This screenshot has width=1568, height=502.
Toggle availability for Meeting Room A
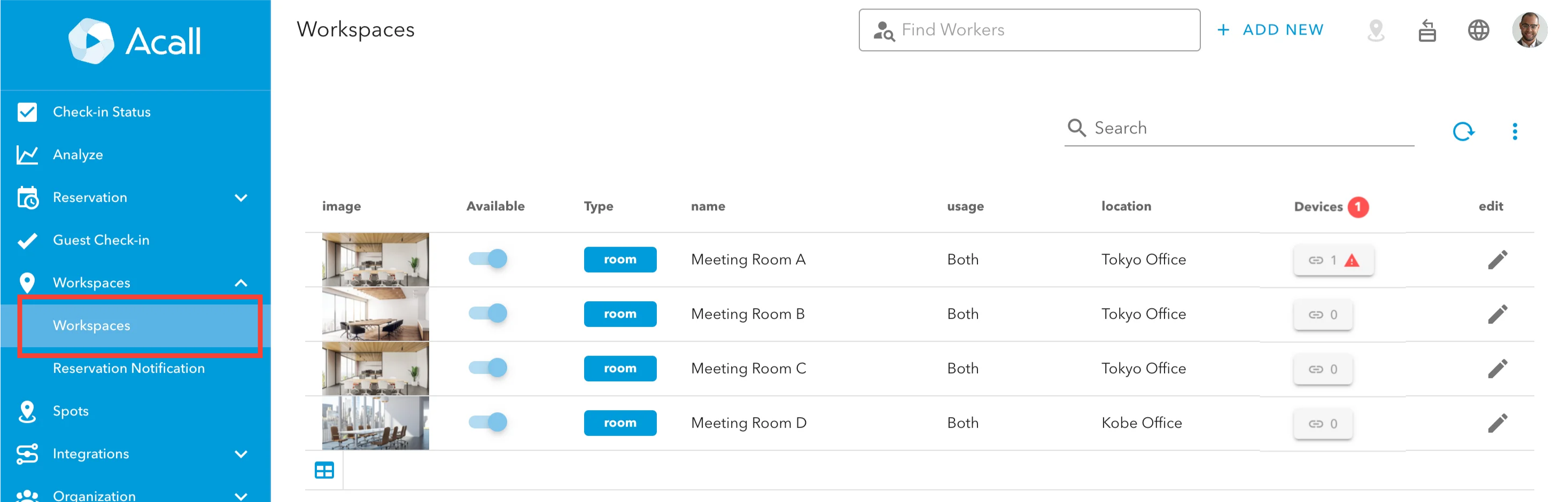pos(487,259)
